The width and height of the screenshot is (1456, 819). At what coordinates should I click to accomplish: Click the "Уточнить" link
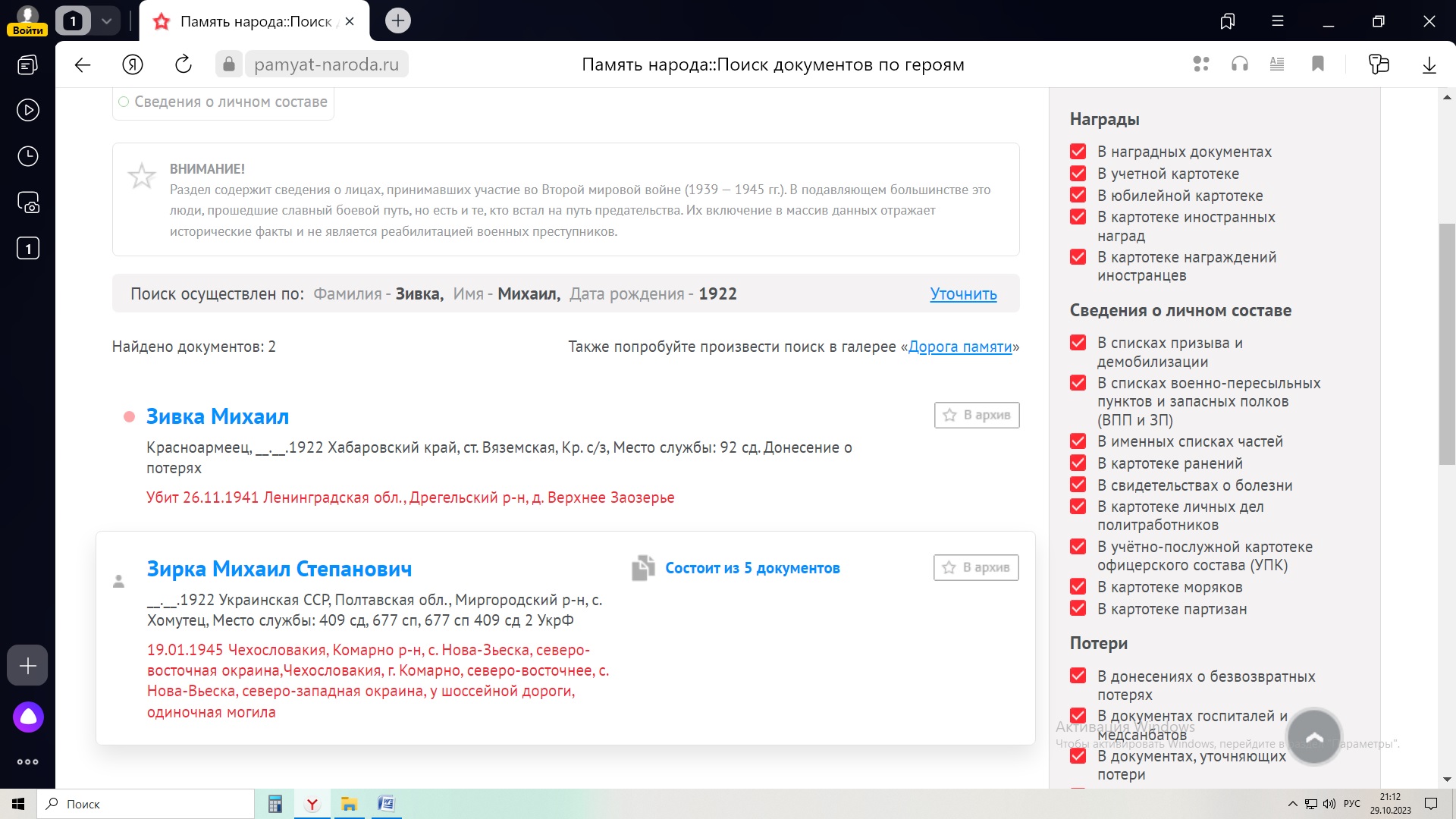tap(963, 294)
